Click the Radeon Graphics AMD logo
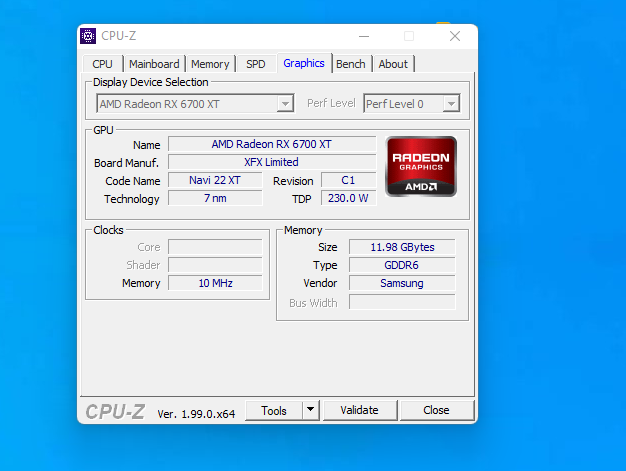 [421, 166]
